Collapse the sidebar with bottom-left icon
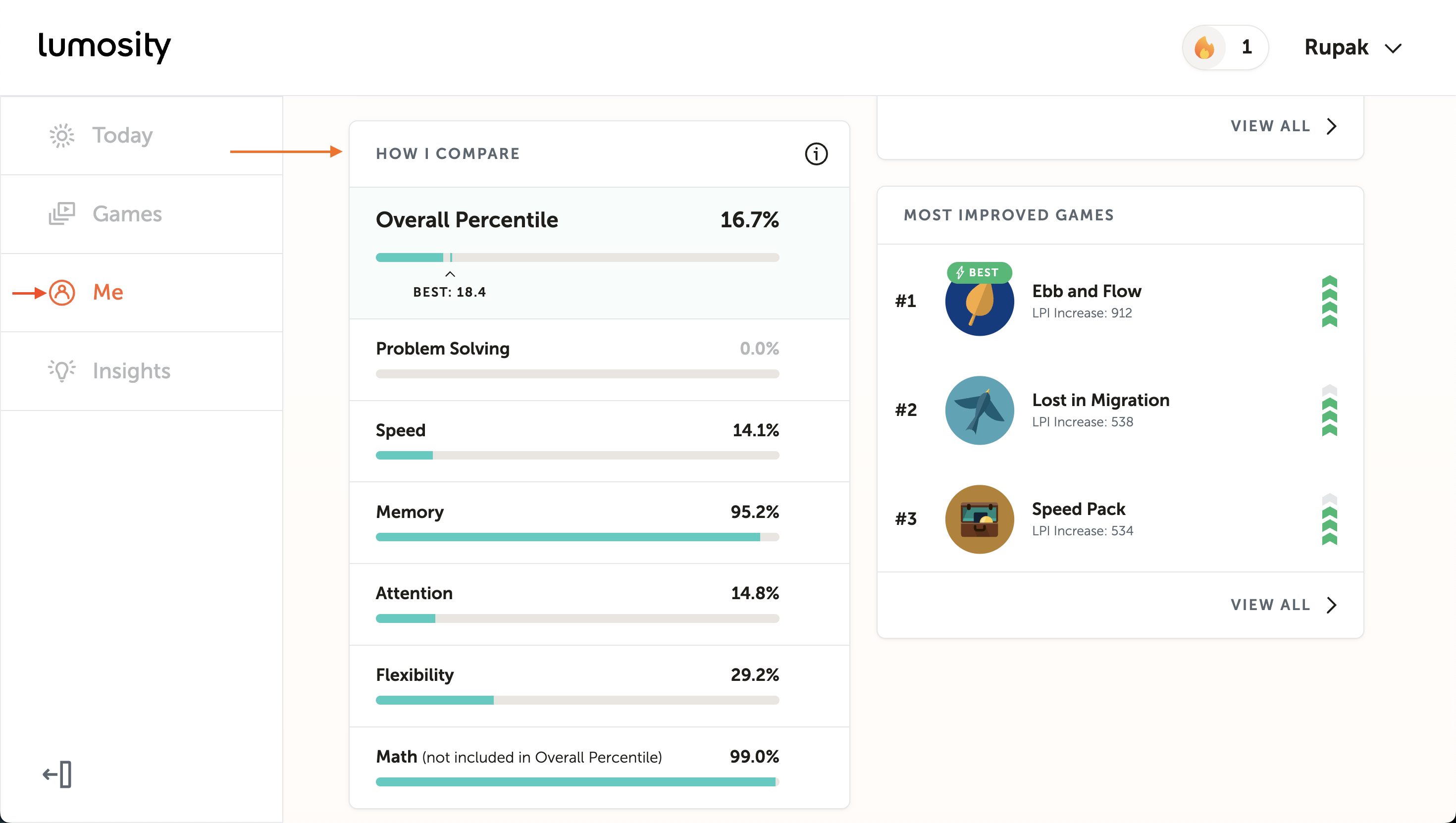The height and width of the screenshot is (823, 1456). pyautogui.click(x=57, y=774)
